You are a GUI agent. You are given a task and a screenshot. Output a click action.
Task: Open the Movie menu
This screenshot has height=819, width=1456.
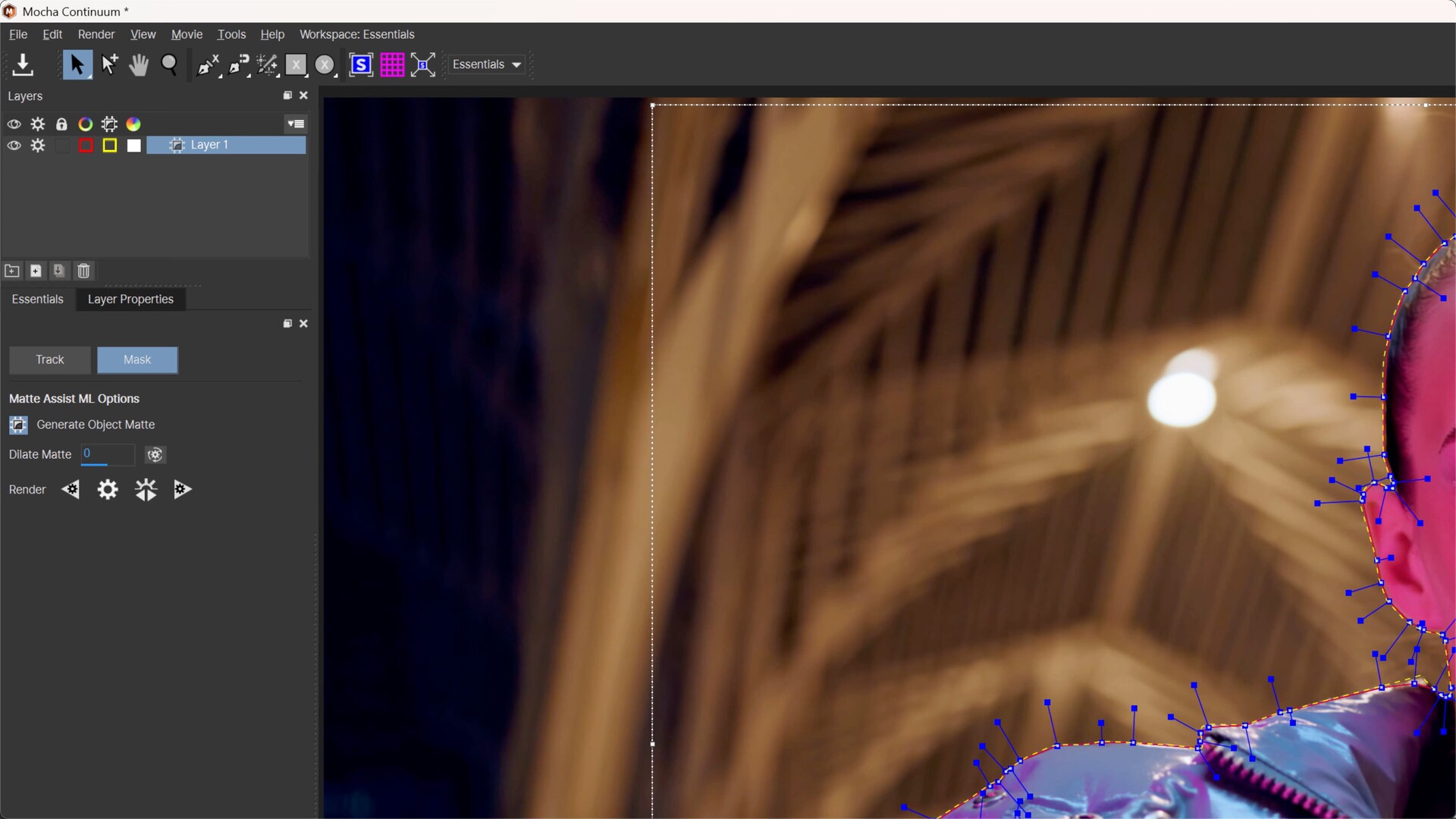point(187,34)
